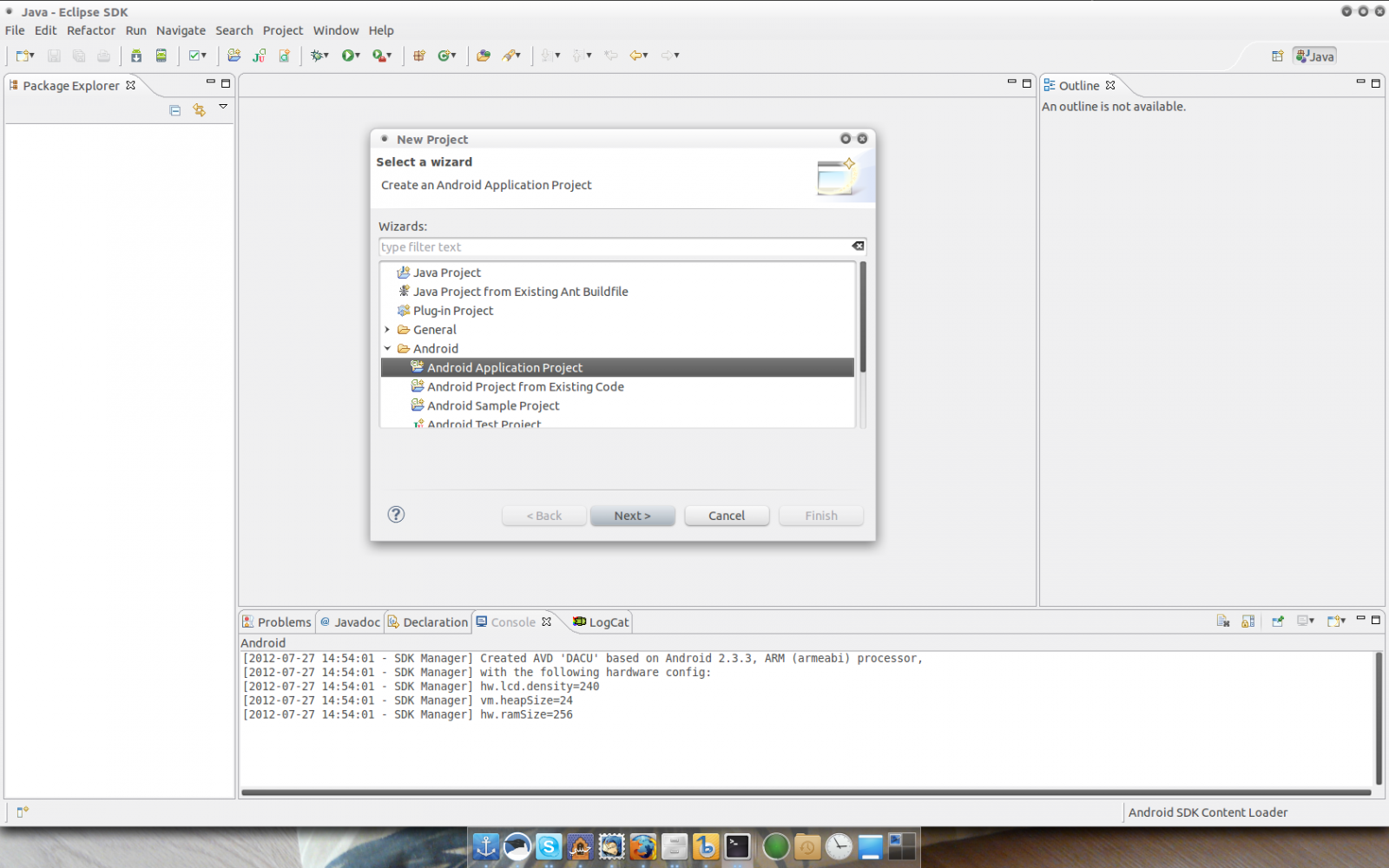Click the Next button in the wizard

click(x=632, y=516)
